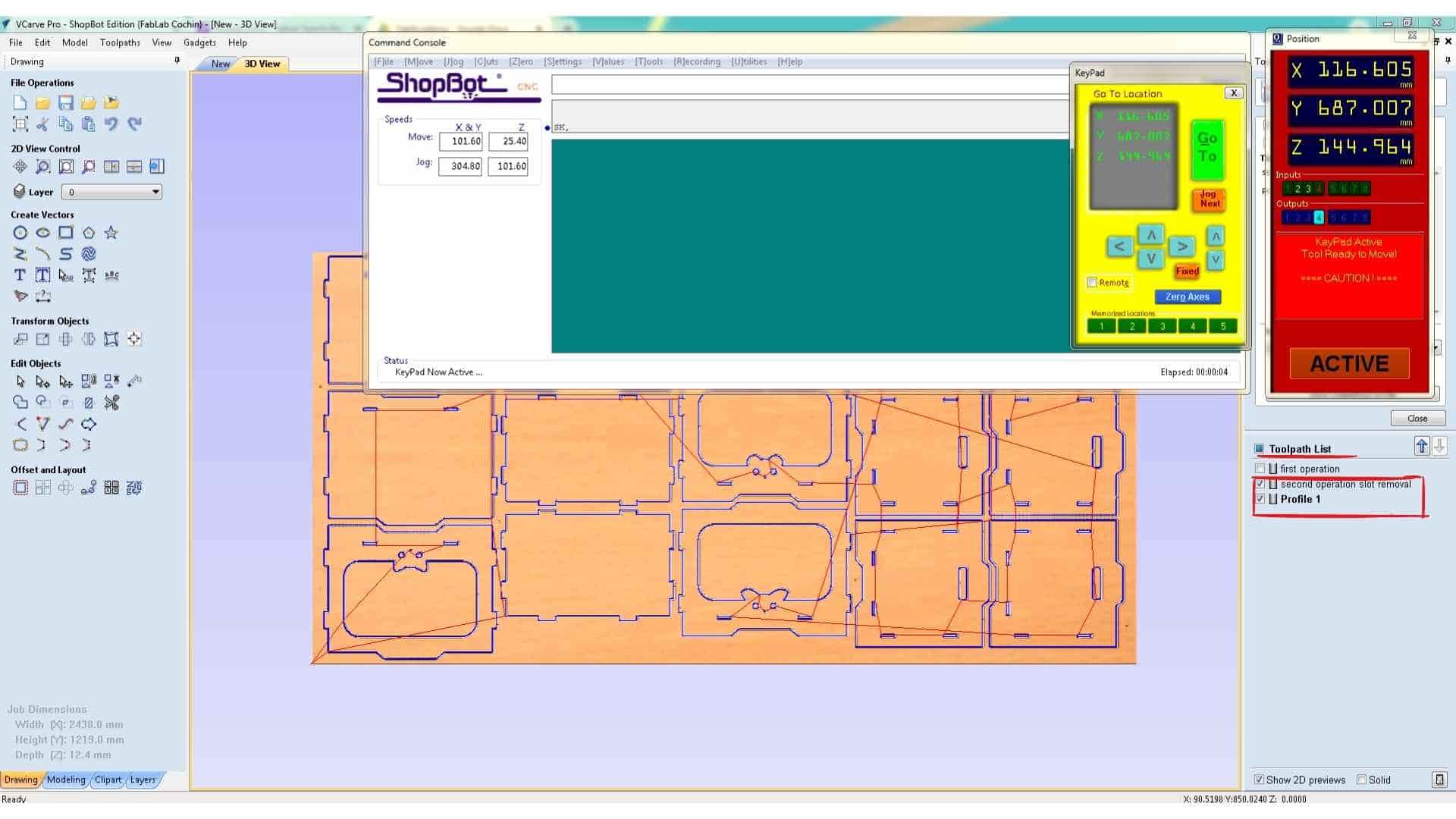Click the Offset Vectors icon

coord(20,488)
